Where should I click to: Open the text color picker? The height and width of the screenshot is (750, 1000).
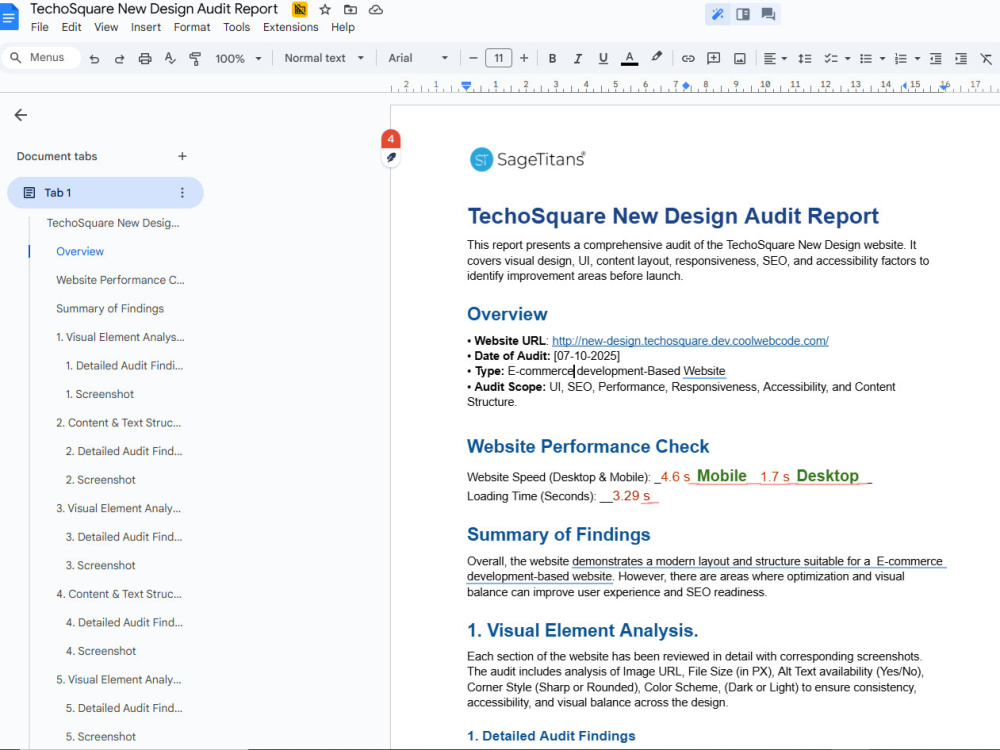[629, 59]
